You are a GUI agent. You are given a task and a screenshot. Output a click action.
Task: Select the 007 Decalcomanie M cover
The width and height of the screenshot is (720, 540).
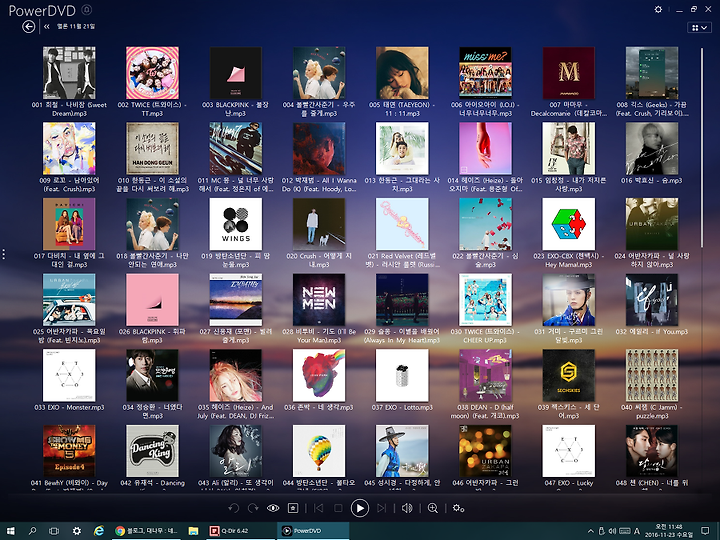[x=568, y=73]
